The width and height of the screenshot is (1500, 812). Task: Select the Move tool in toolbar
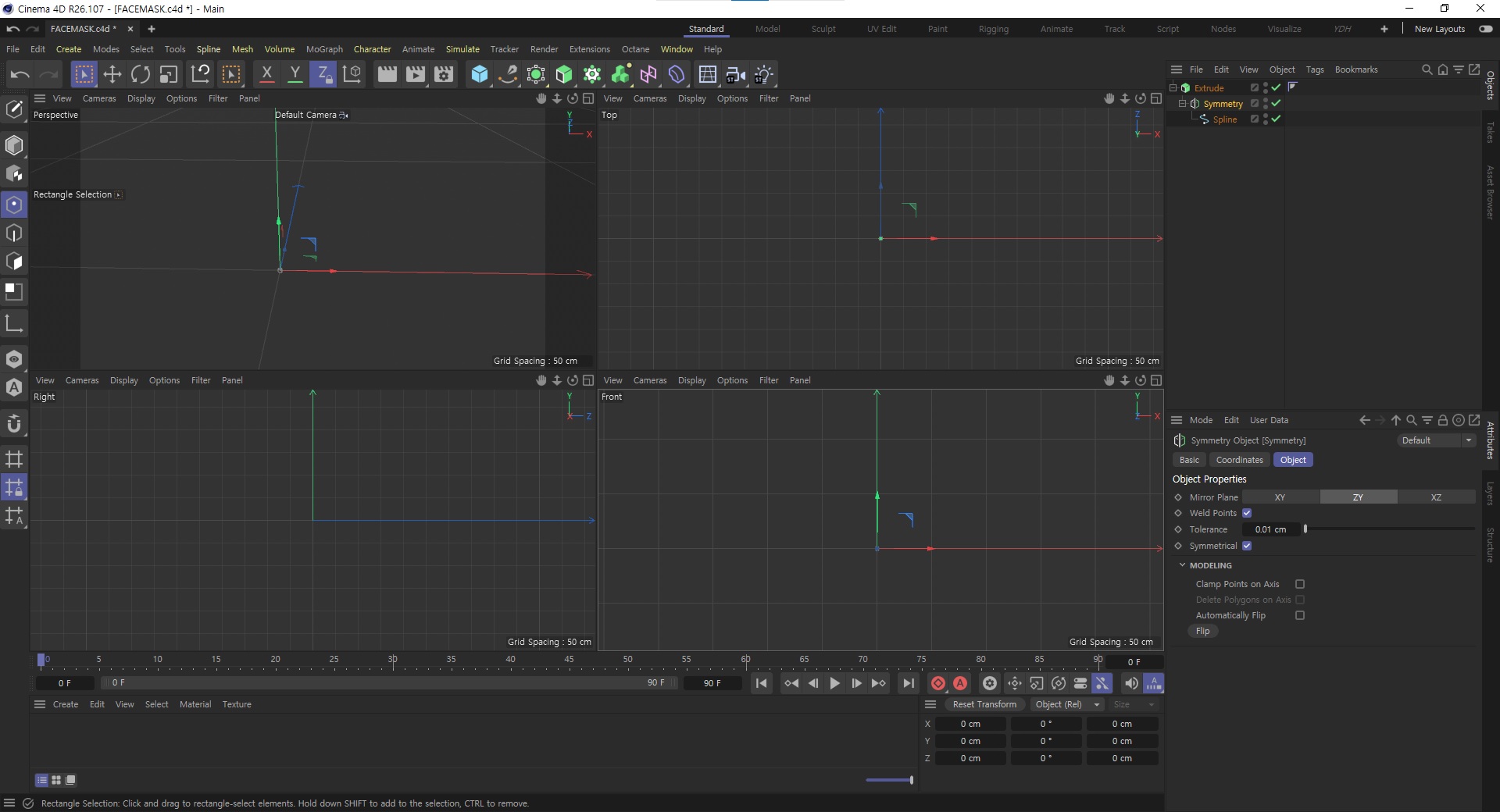tap(112, 74)
